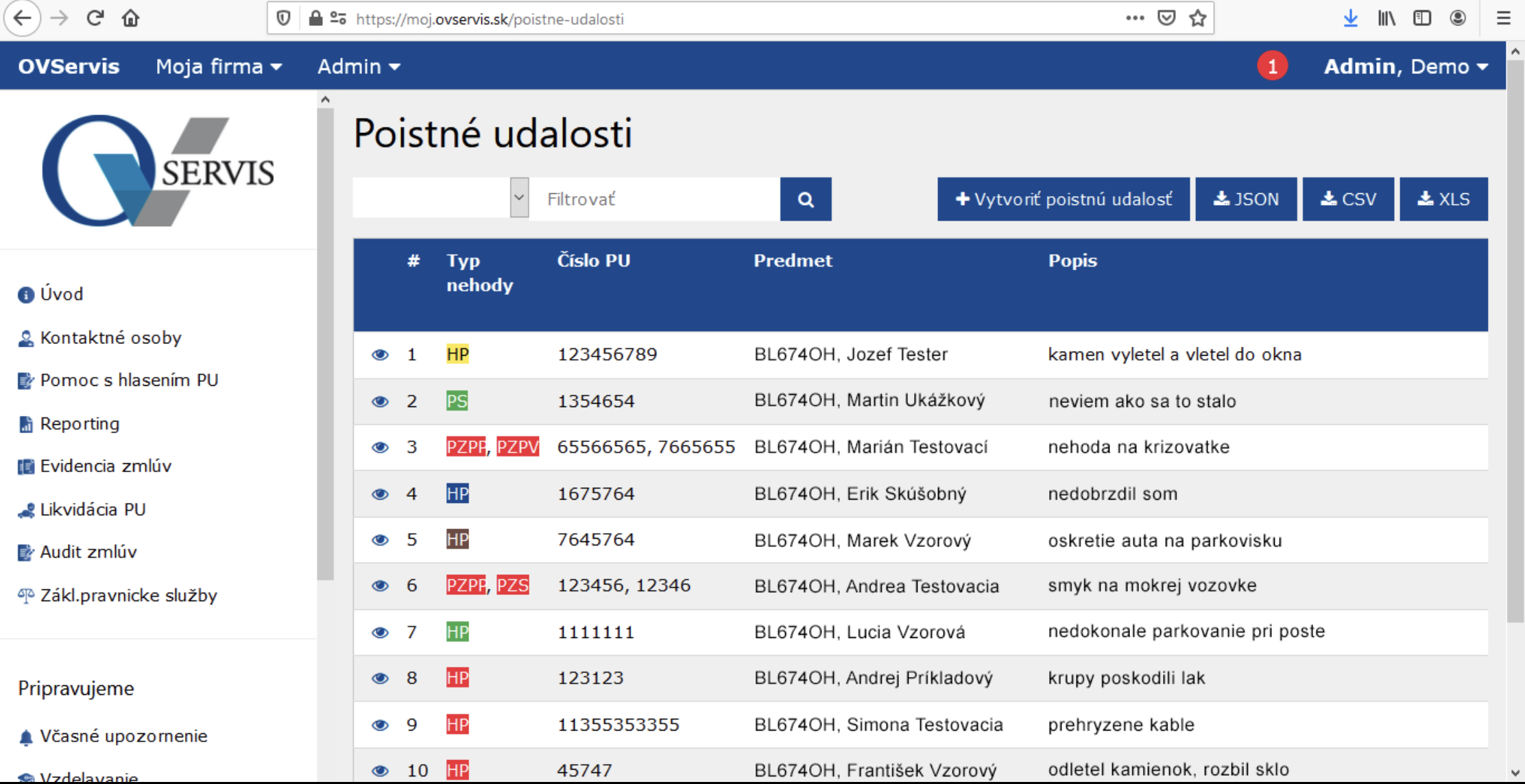Open the Firefox account icon
Image resolution: width=1525 pixels, height=784 pixels.
1458,19
